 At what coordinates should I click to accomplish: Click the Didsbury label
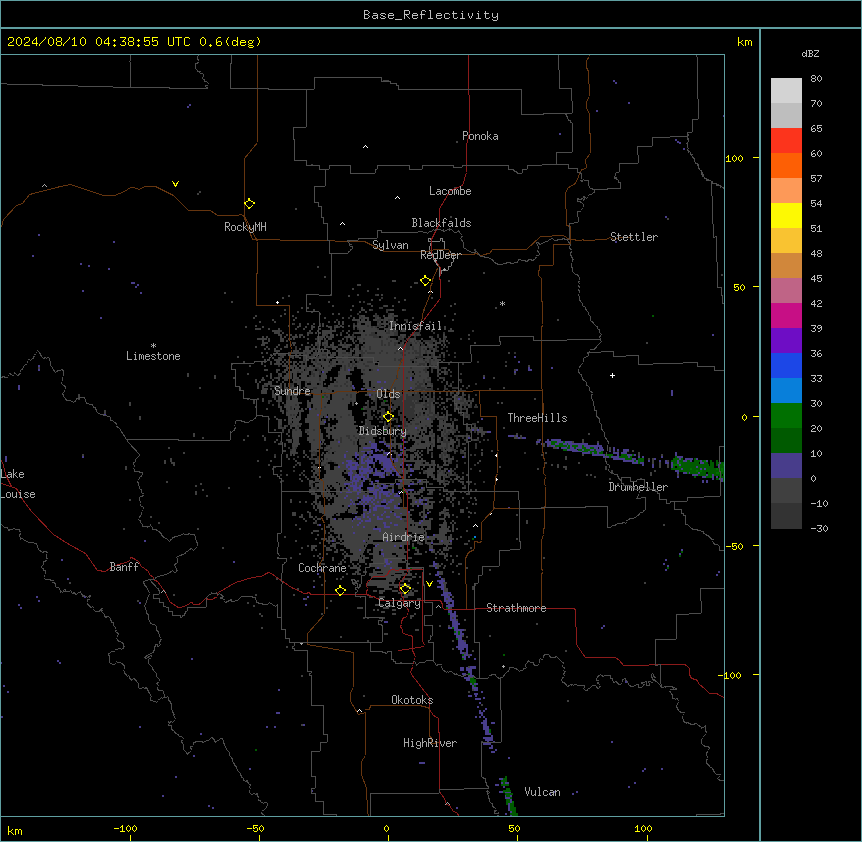click(383, 431)
